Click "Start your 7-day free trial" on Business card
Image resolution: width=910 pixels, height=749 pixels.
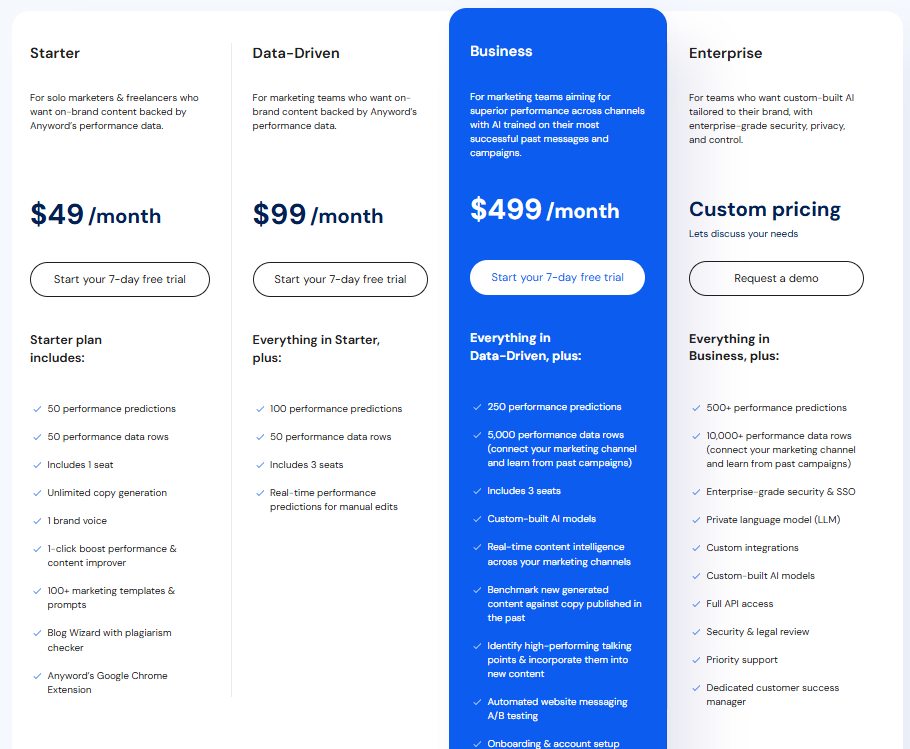[557, 277]
